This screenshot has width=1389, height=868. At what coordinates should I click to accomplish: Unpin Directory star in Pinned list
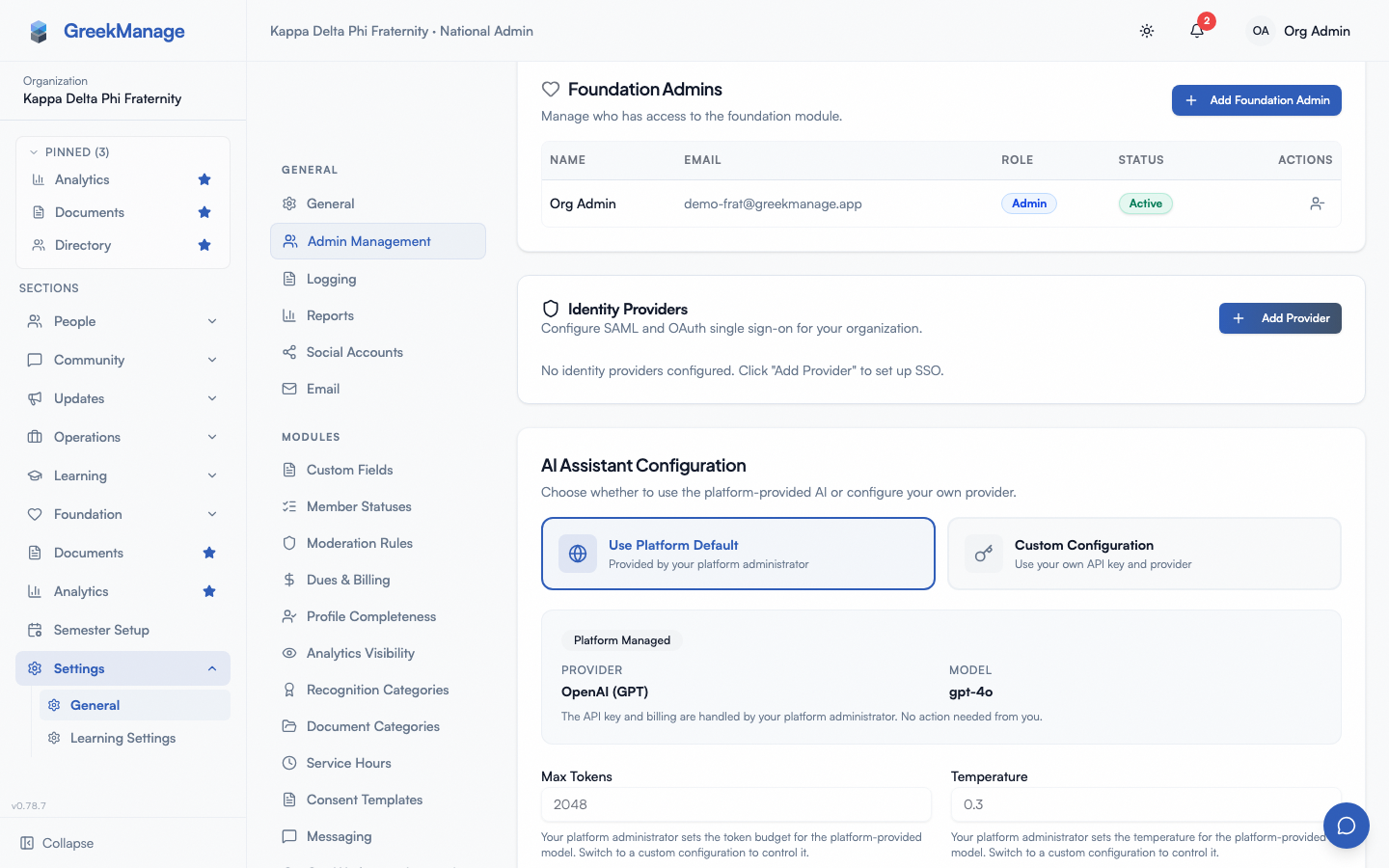(x=204, y=245)
